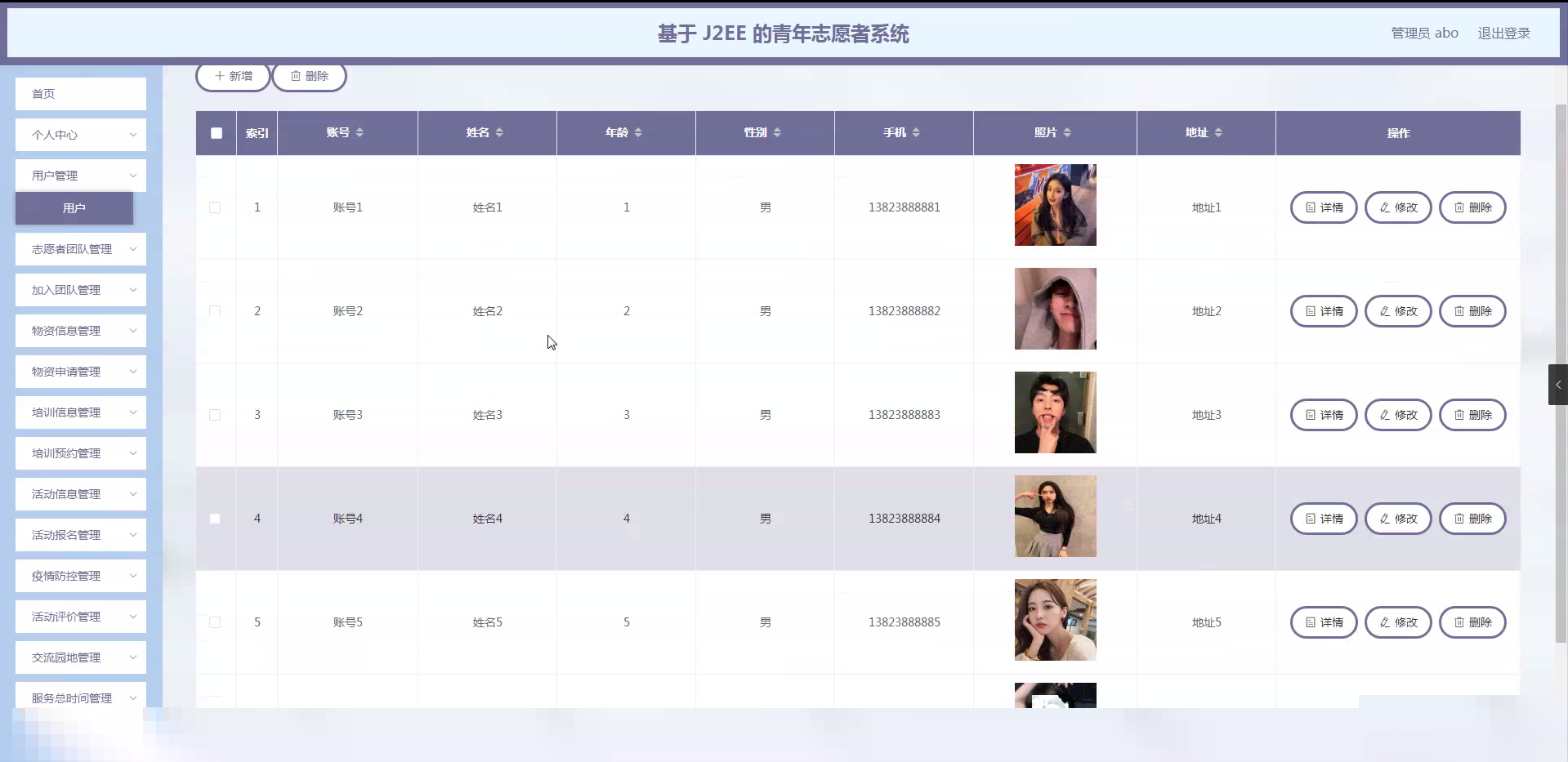The image size is (1568, 762).
Task: Click the 详情 document icon for 账号1
Action: (1311, 207)
